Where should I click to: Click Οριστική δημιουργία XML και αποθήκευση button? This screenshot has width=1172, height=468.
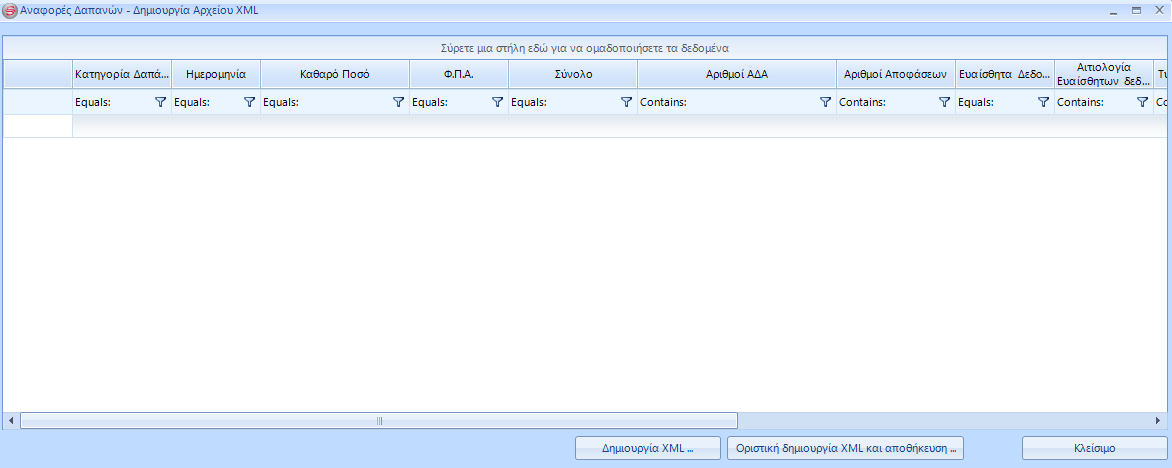pyautogui.click(x=845, y=448)
